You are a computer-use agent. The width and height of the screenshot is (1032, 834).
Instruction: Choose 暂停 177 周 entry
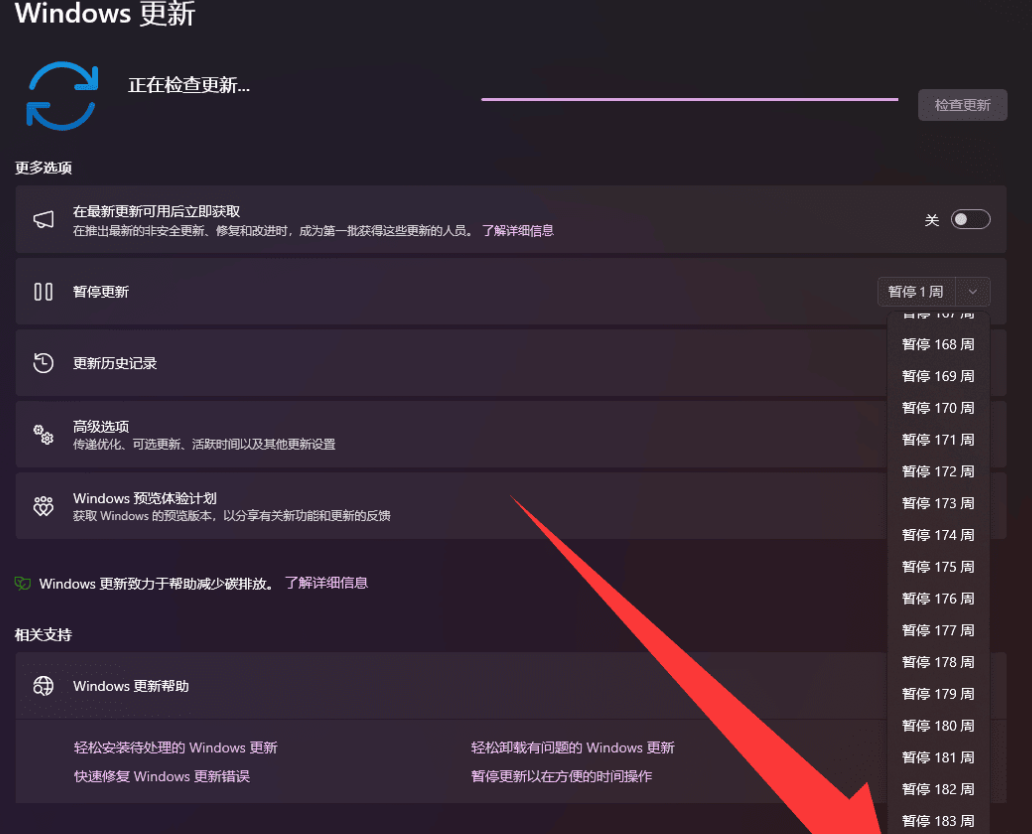(x=938, y=630)
